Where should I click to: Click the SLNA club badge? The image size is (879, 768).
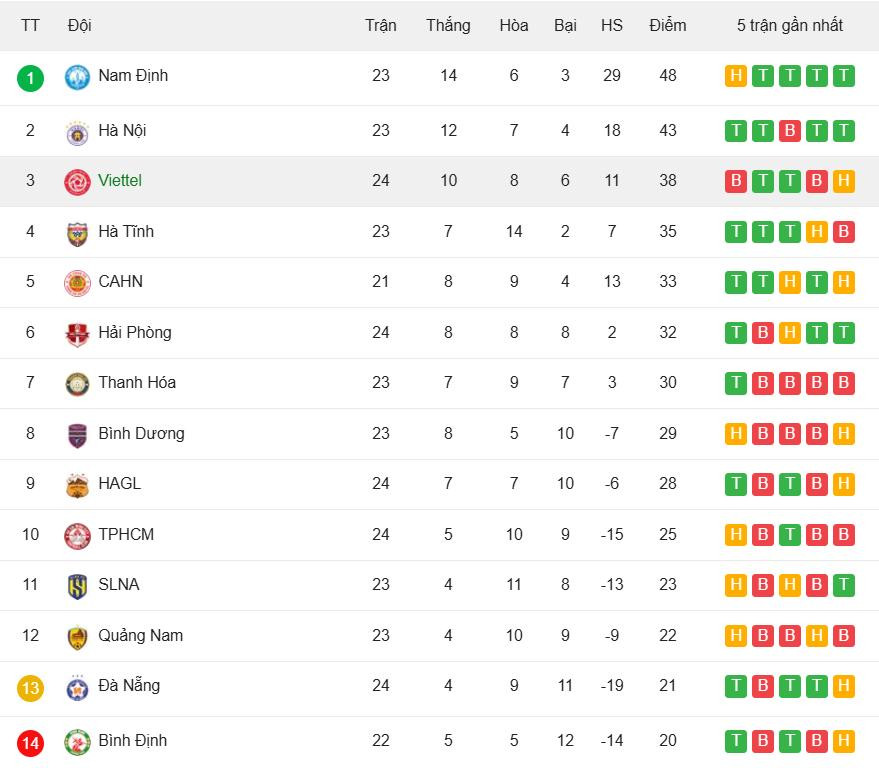coord(77,586)
